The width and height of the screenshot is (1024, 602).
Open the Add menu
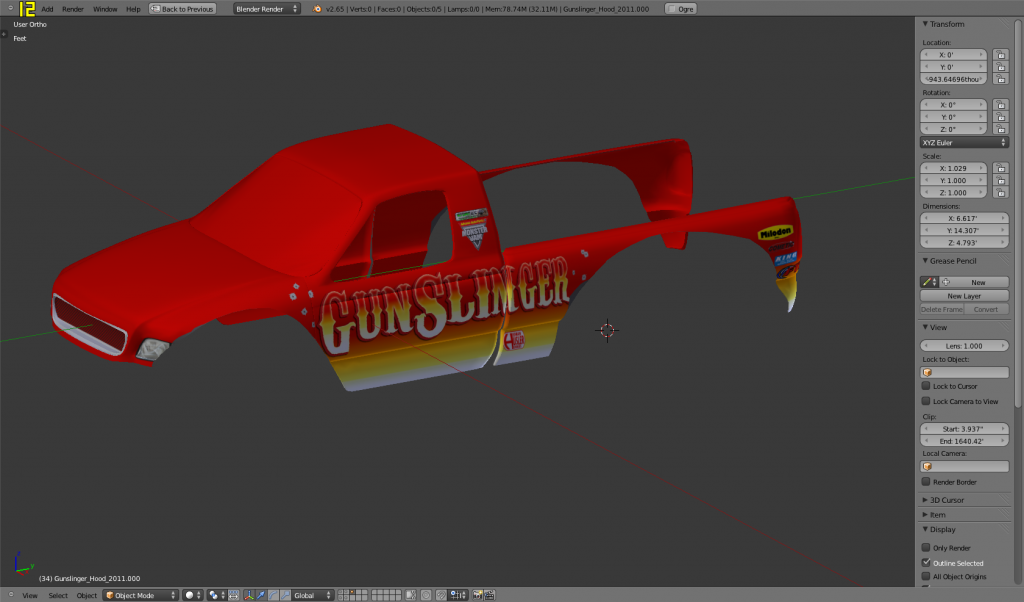[x=47, y=9]
